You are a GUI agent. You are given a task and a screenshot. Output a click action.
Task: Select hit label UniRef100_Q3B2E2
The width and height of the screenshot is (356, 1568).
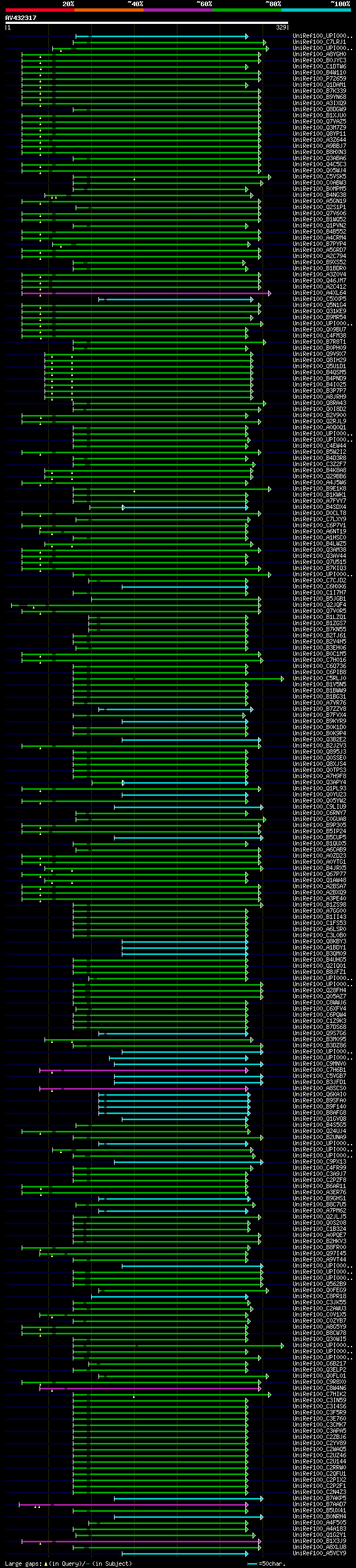319,740
